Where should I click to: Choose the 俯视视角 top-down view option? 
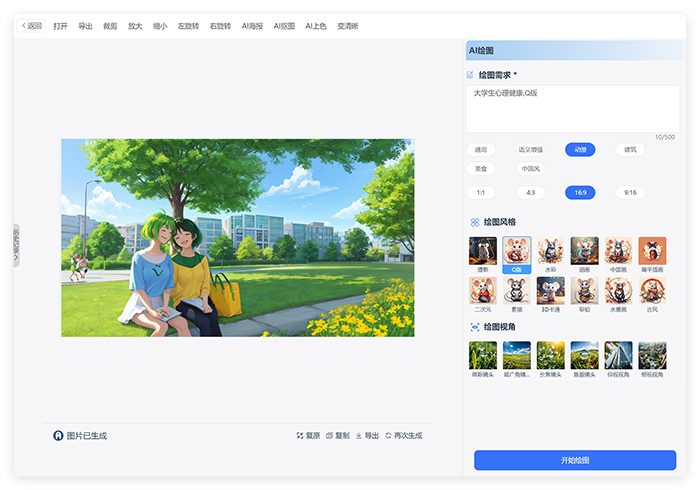coord(652,355)
